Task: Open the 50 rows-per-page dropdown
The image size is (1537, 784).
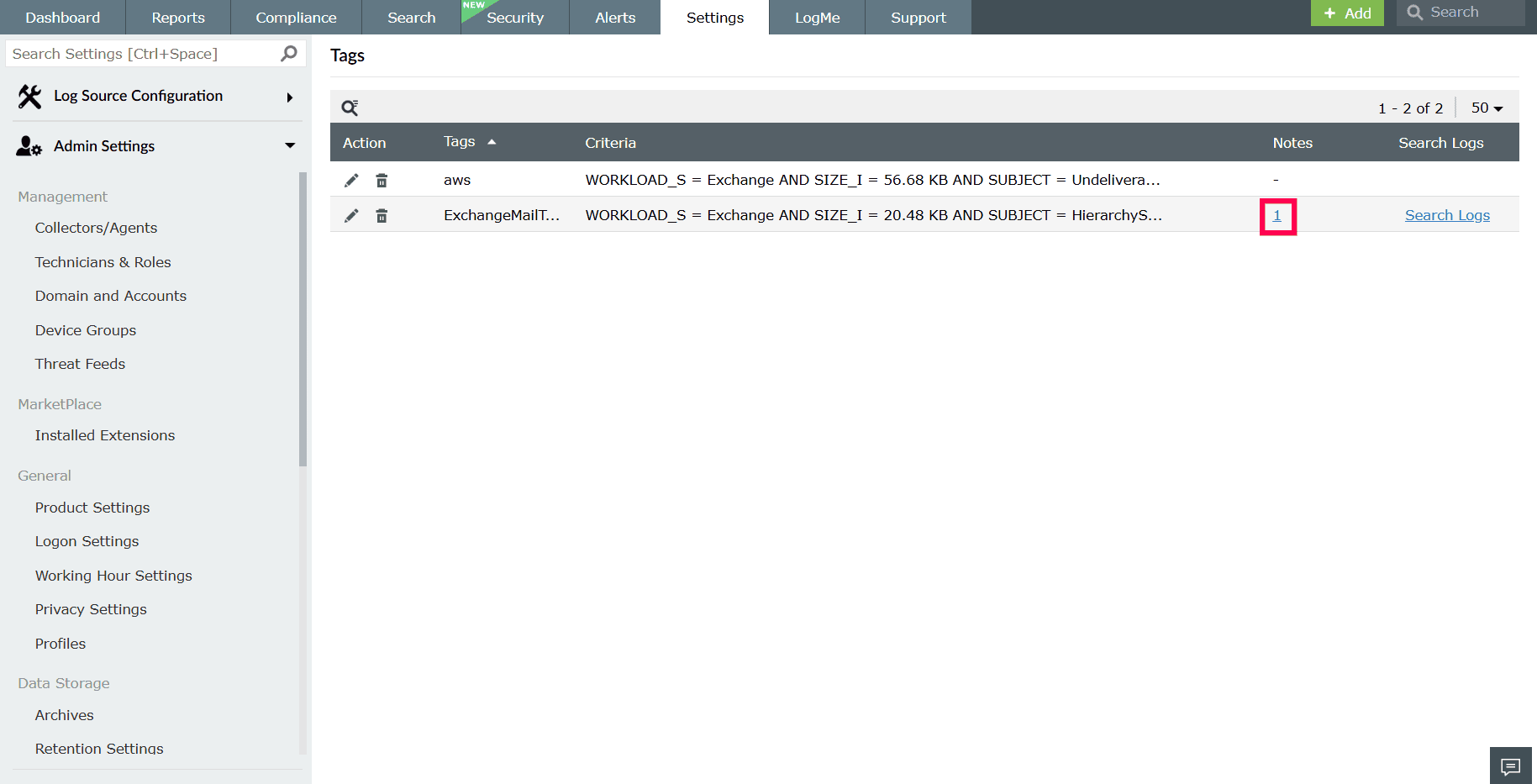Action: coord(1487,108)
